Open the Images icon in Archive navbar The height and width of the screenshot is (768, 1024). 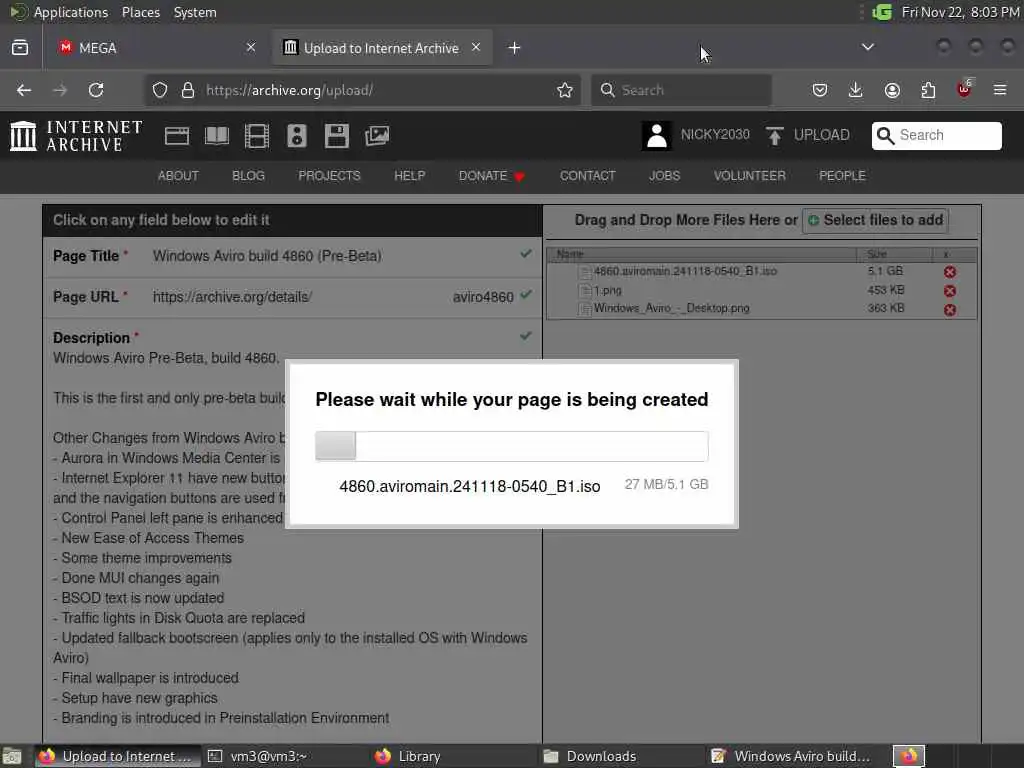tap(377, 136)
